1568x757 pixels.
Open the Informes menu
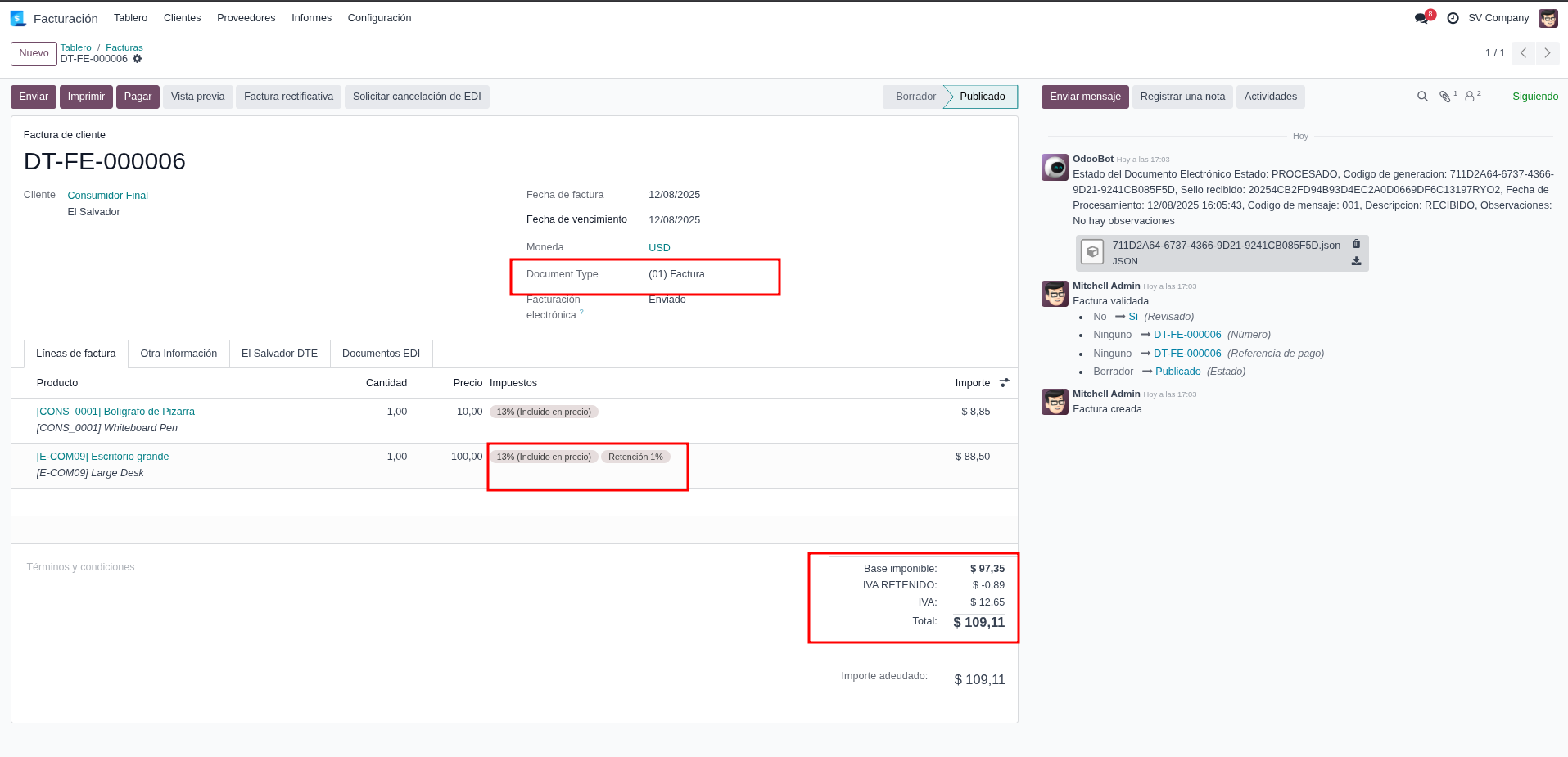point(311,18)
